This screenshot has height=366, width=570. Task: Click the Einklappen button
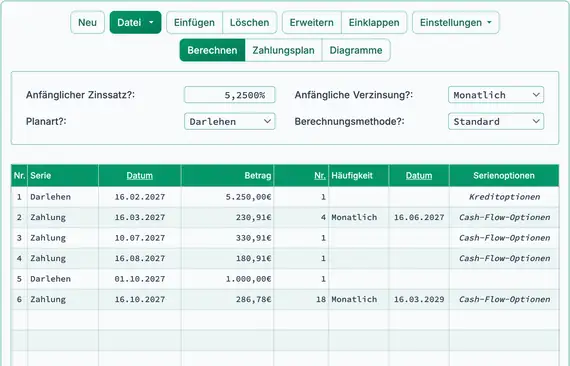[374, 23]
